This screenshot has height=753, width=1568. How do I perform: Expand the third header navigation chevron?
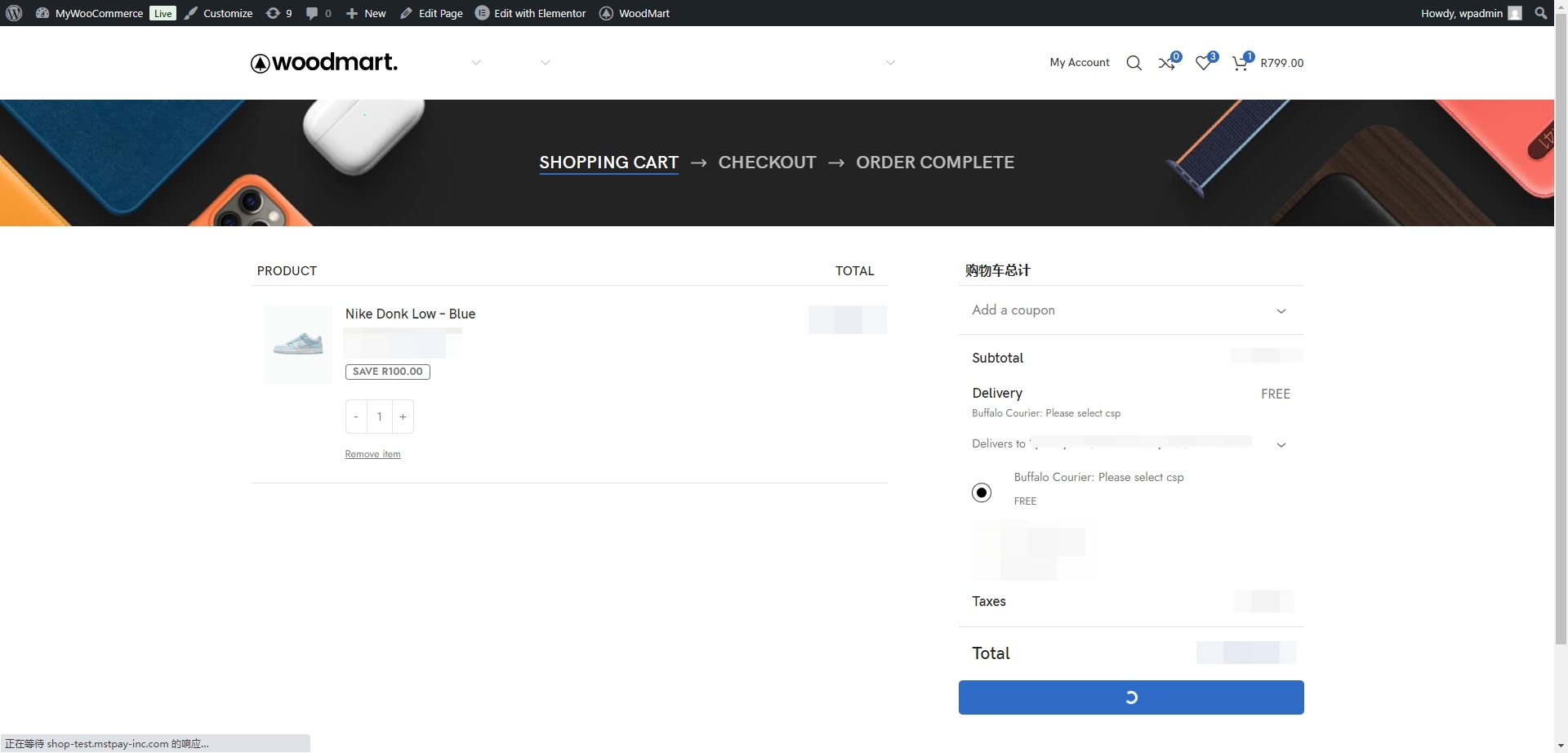click(890, 63)
